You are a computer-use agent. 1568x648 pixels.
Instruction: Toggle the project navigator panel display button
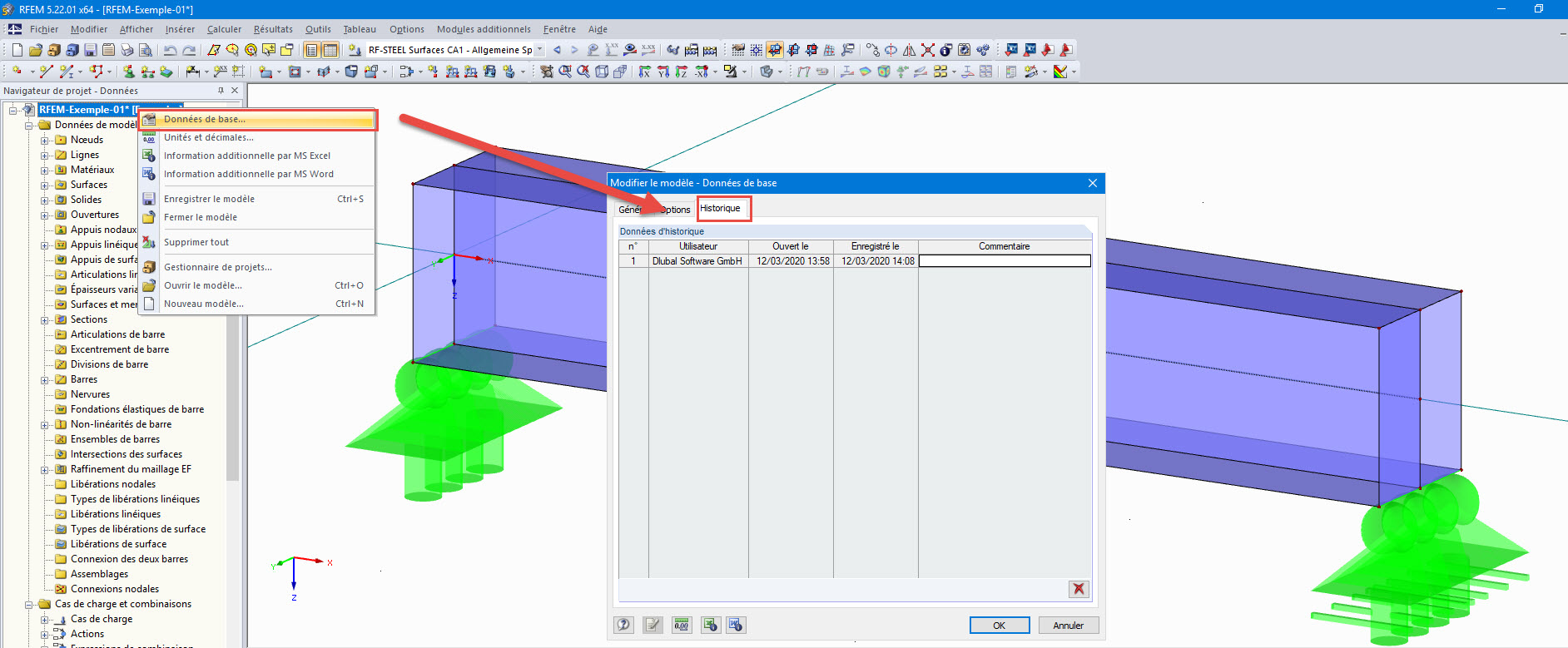311,50
